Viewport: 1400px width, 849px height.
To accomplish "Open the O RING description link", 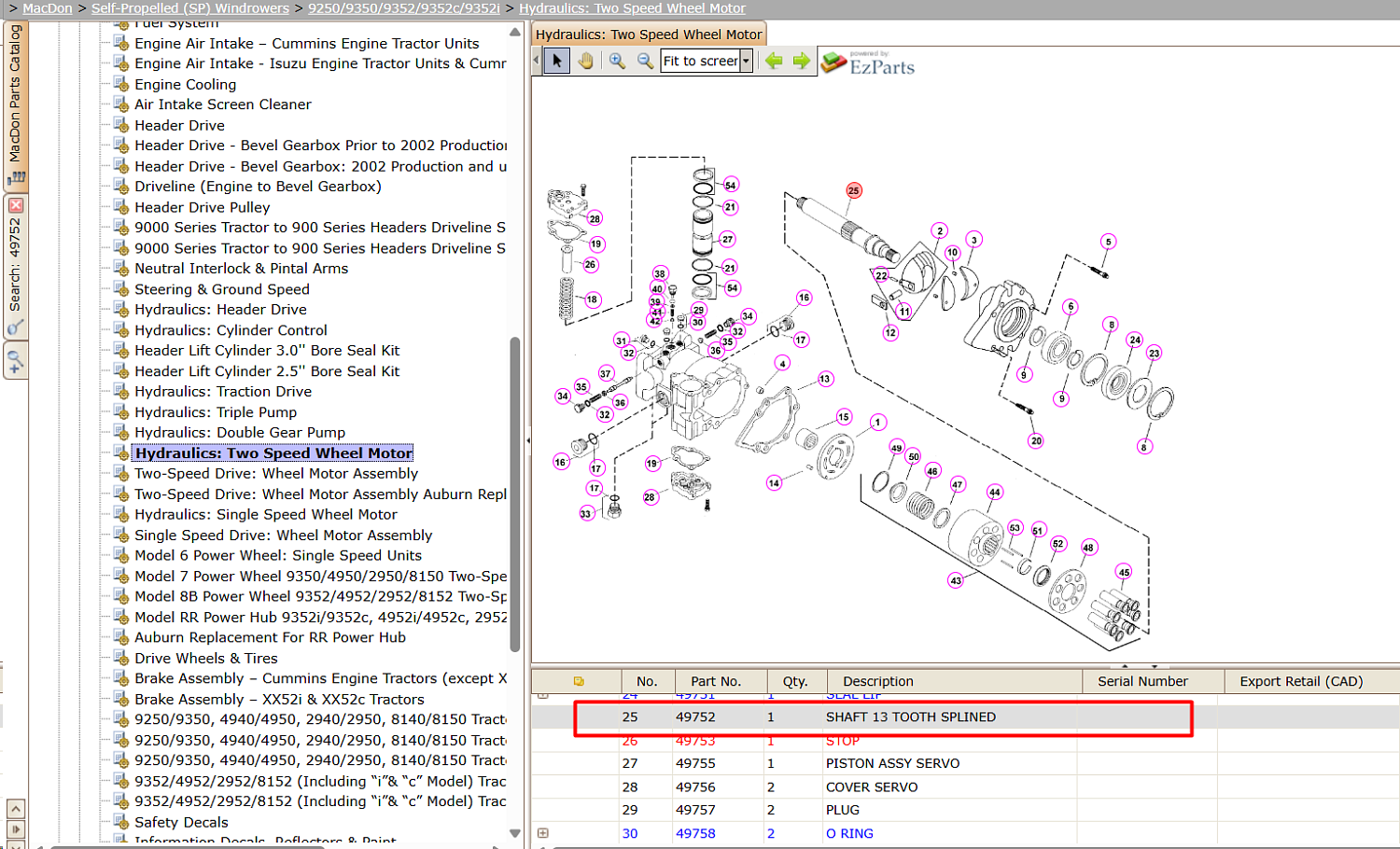I will click(849, 833).
